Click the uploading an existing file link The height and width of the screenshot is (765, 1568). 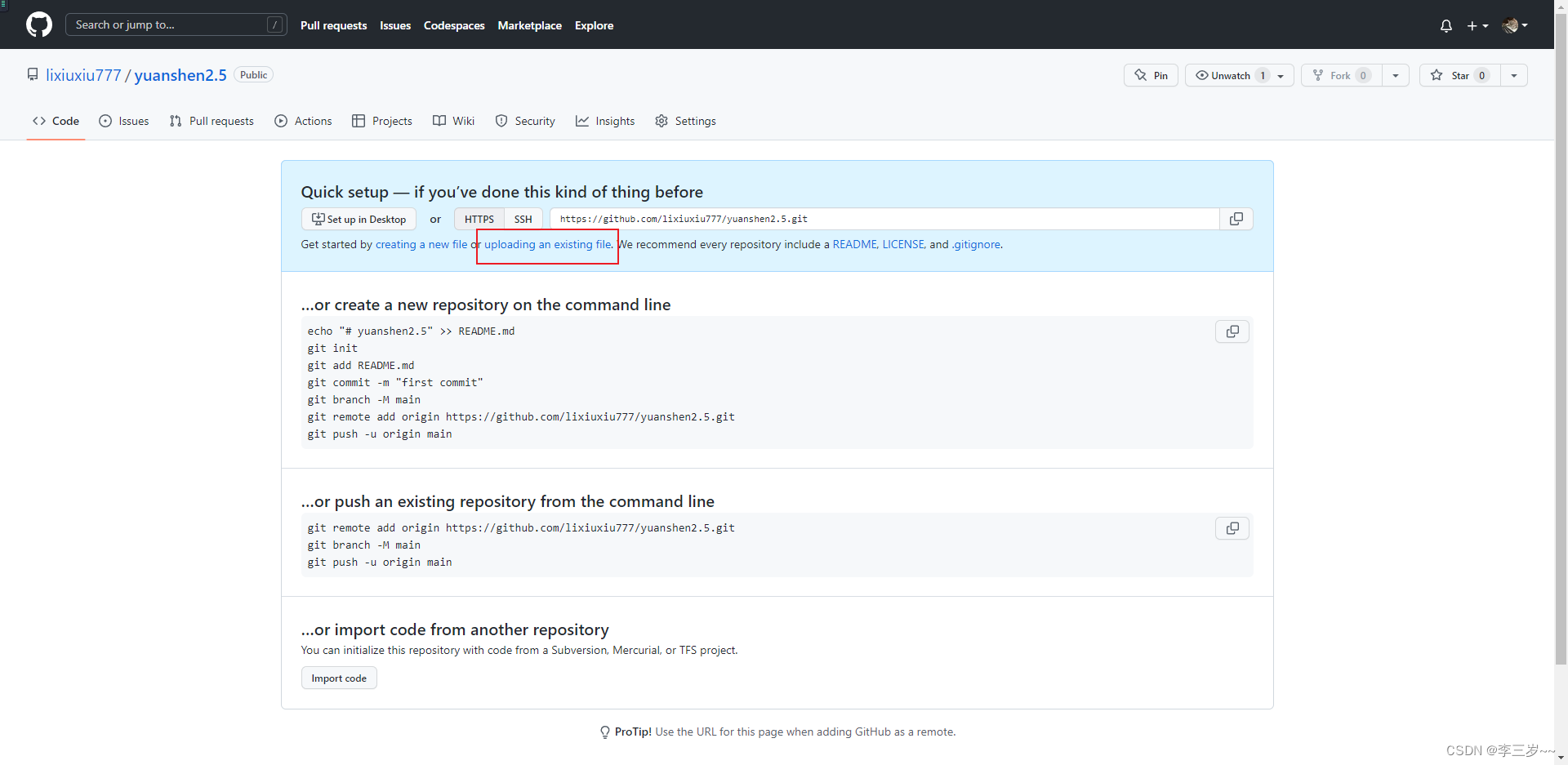[x=547, y=244]
